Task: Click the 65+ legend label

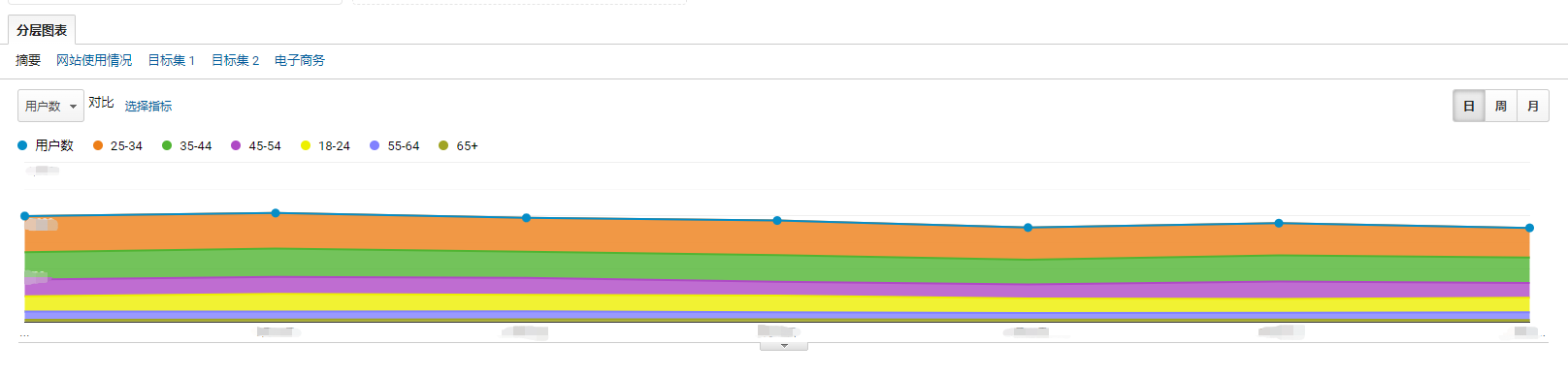Action: pyautogui.click(x=467, y=146)
